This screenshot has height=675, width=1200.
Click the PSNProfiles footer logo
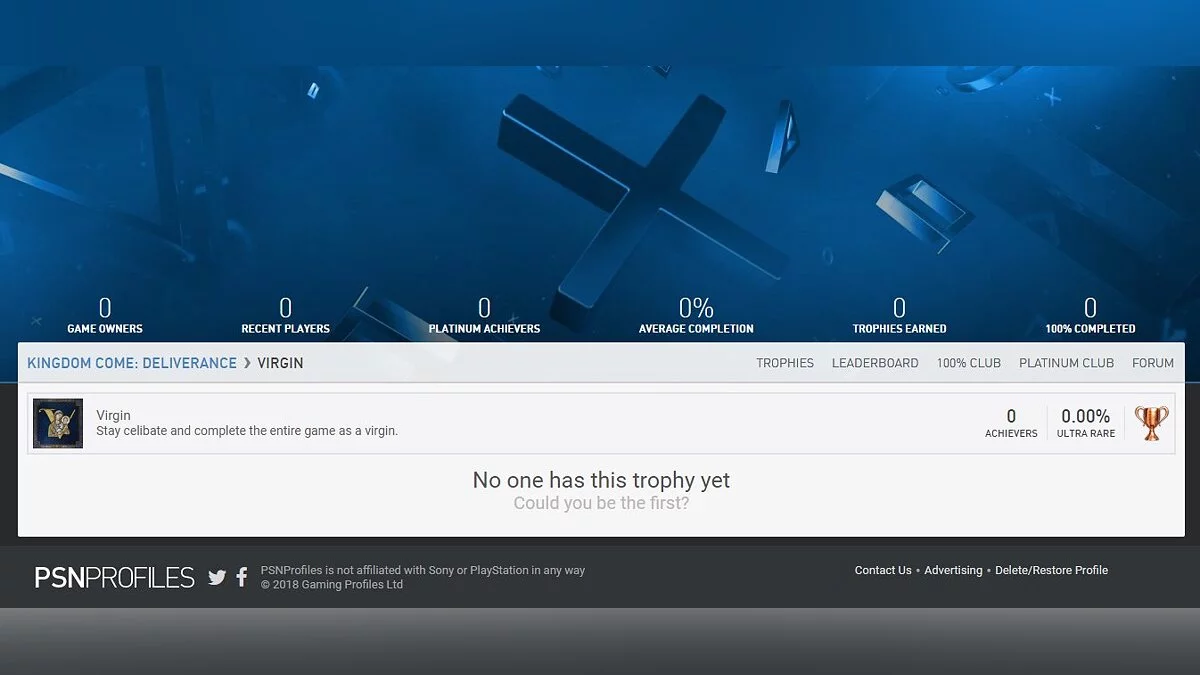pos(115,577)
